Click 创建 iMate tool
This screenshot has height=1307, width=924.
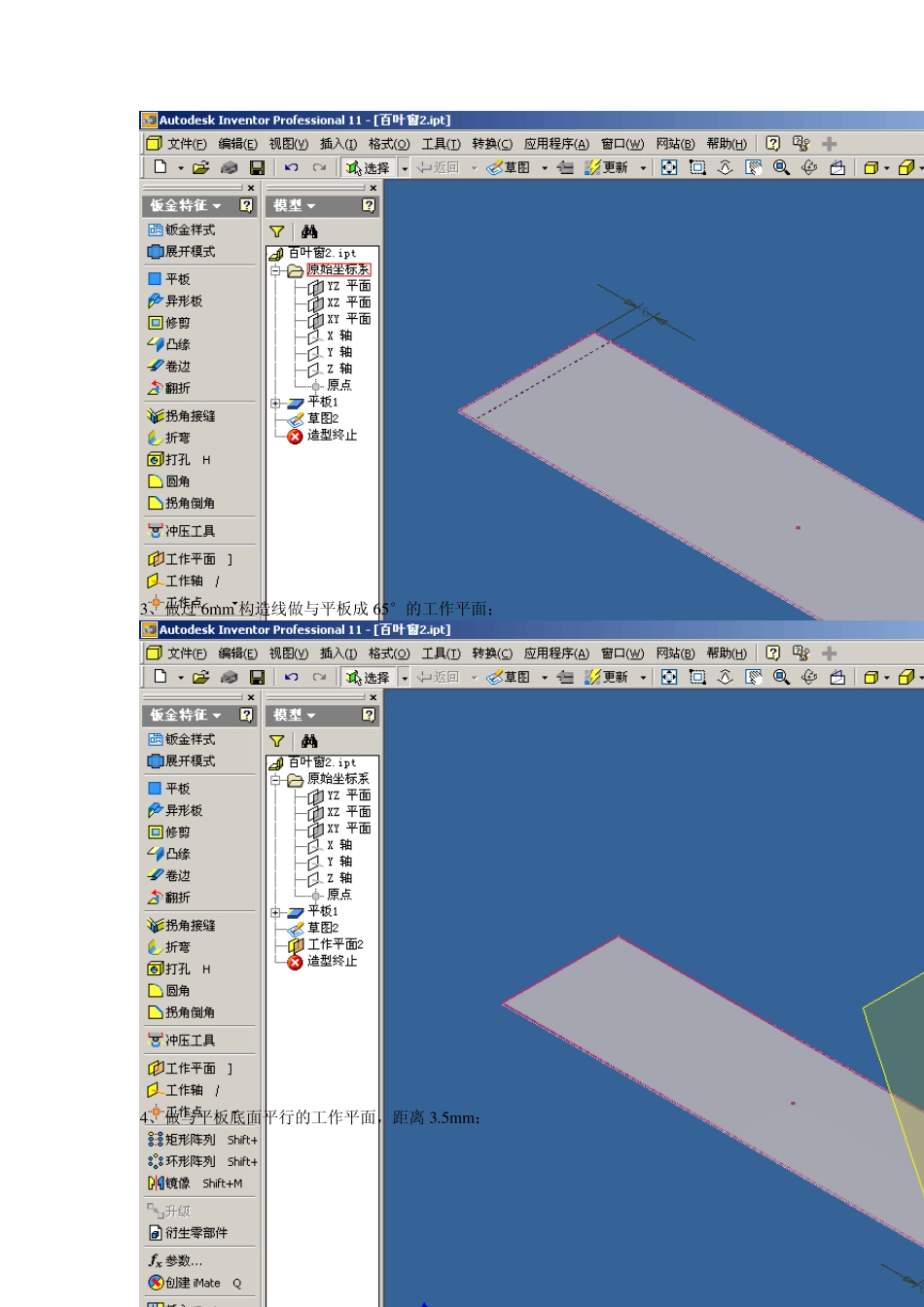pos(195,1283)
